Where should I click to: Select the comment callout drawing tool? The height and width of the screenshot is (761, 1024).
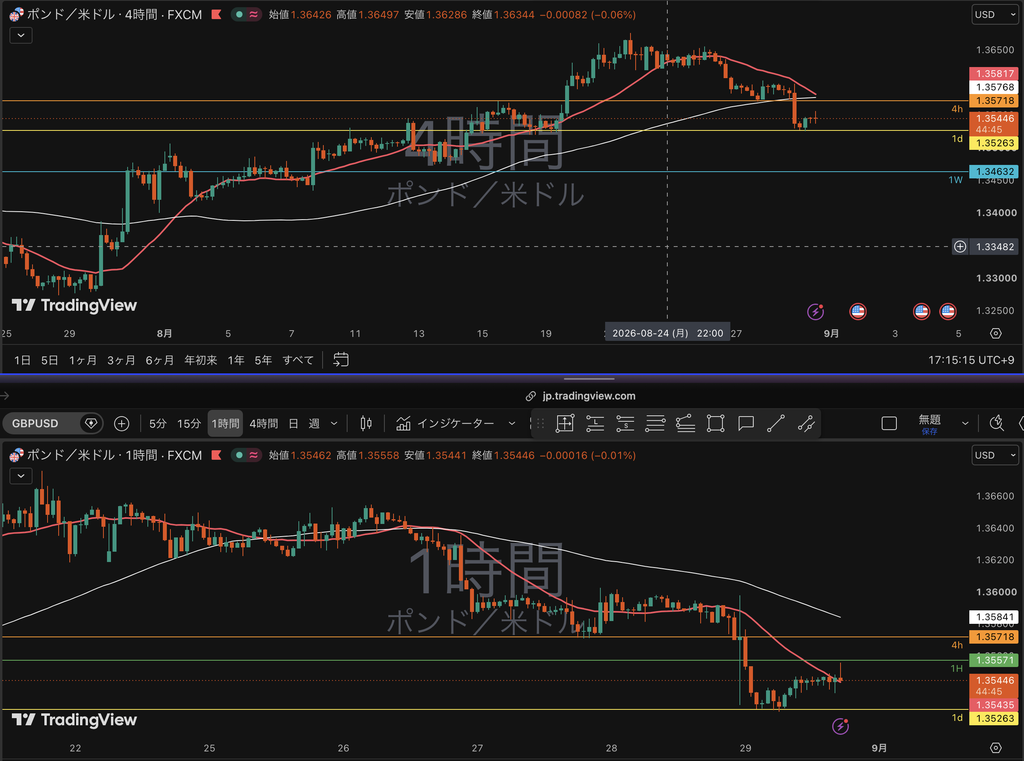tap(746, 423)
